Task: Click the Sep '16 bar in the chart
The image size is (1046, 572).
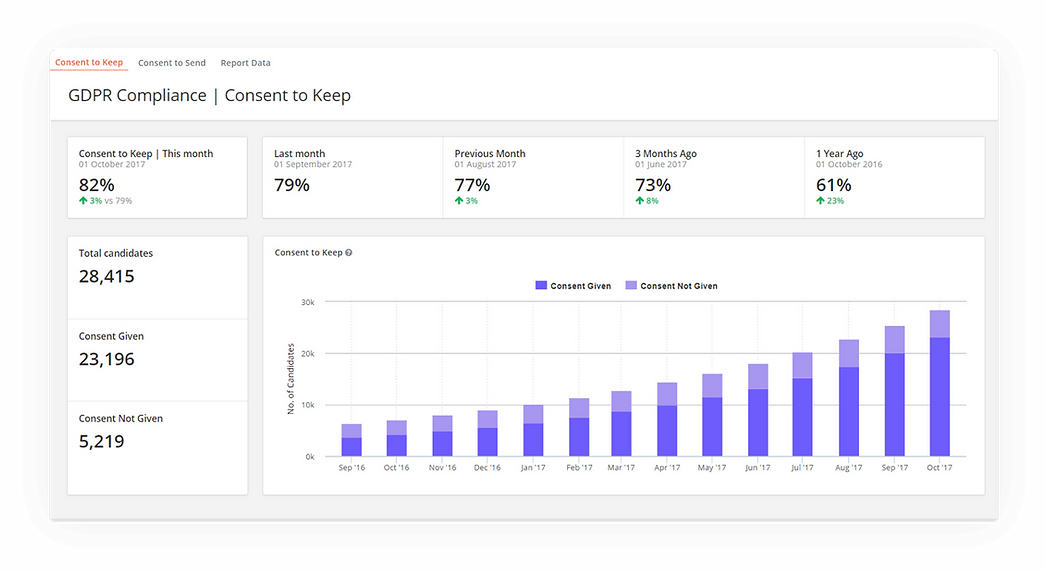Action: click(352, 440)
